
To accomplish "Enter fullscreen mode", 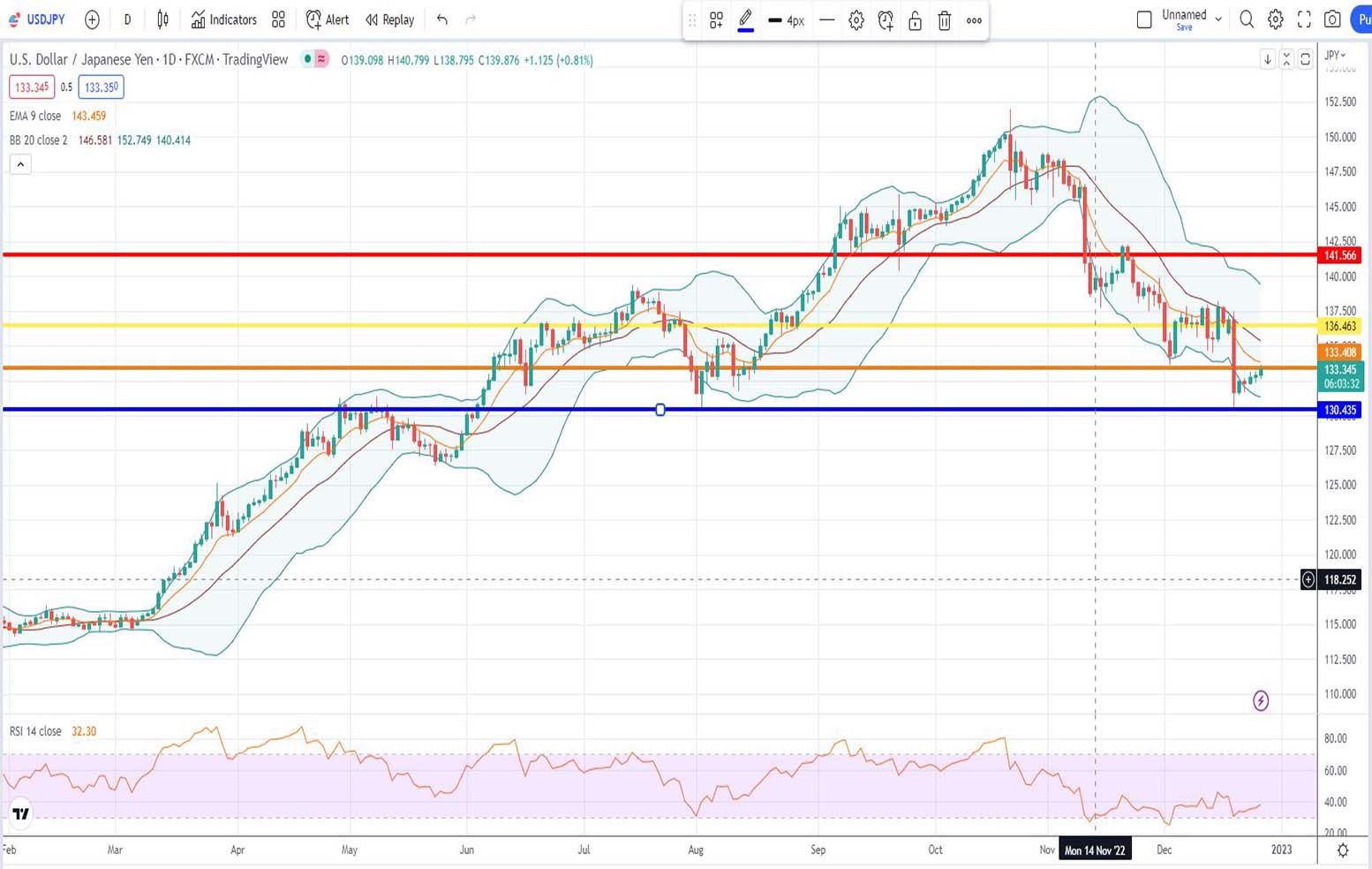I will click(x=1304, y=19).
